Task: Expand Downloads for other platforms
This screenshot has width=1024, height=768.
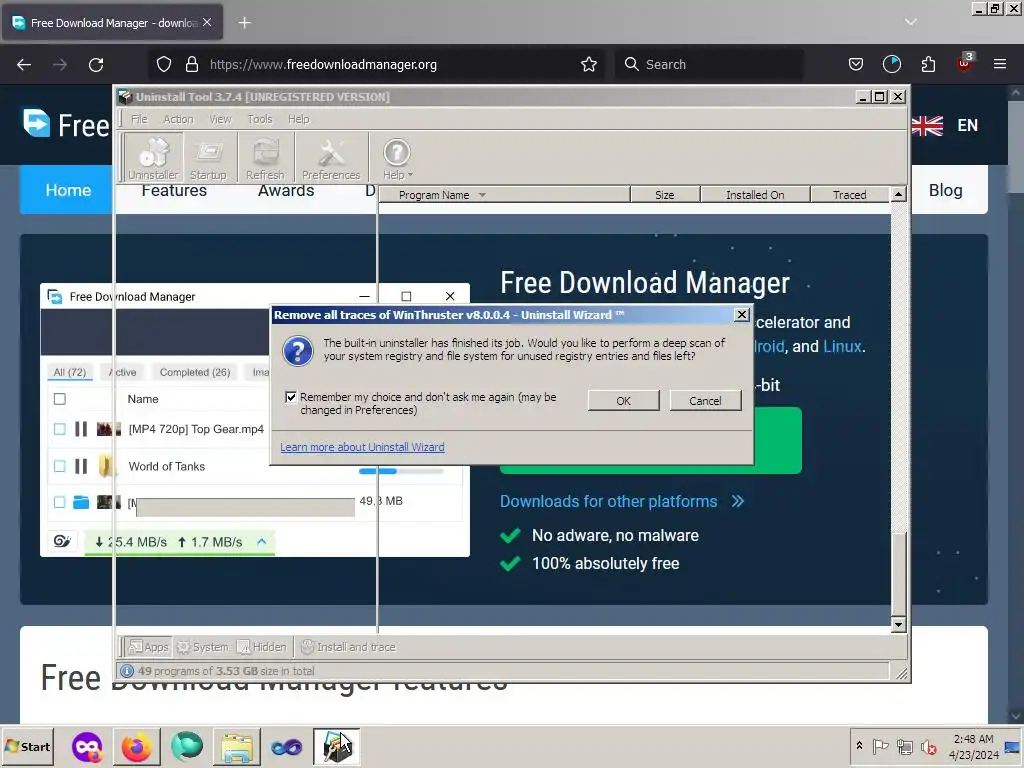Action: coord(622,501)
